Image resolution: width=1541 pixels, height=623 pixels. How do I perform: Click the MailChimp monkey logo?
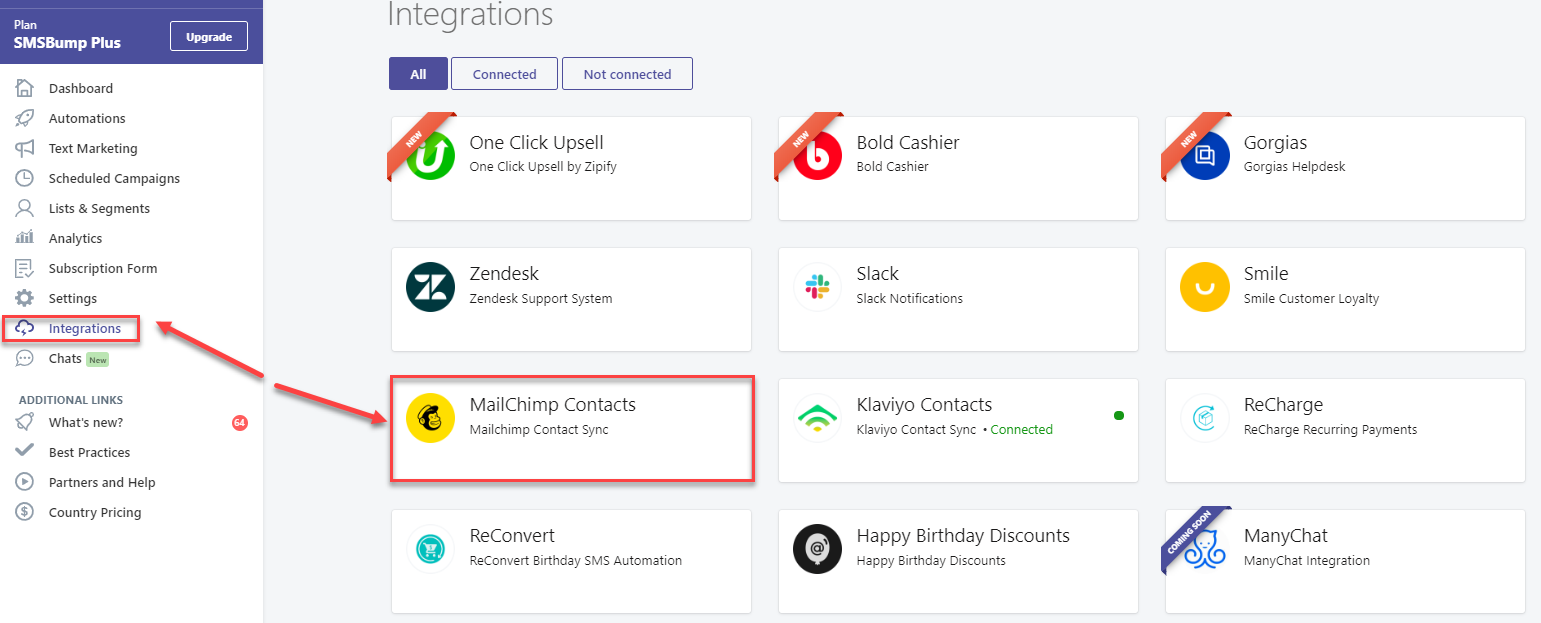pyautogui.click(x=431, y=418)
